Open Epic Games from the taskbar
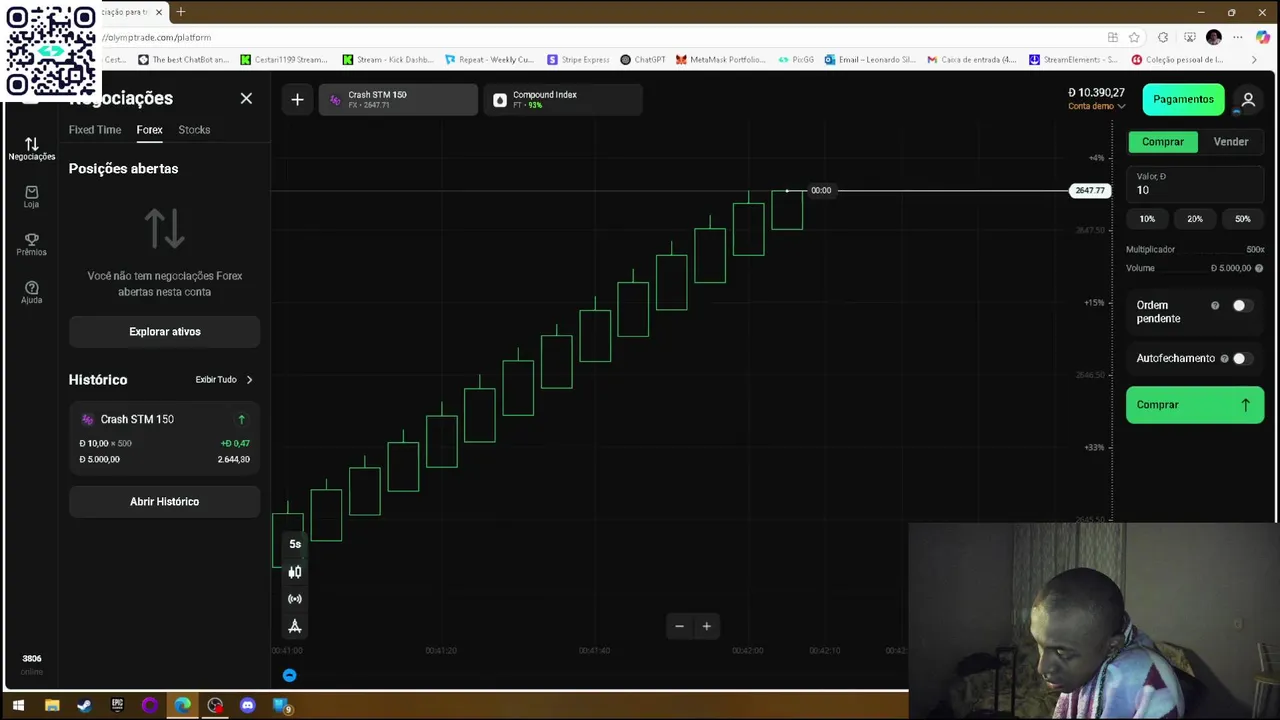Screen dimensions: 1280x720 [117, 705]
